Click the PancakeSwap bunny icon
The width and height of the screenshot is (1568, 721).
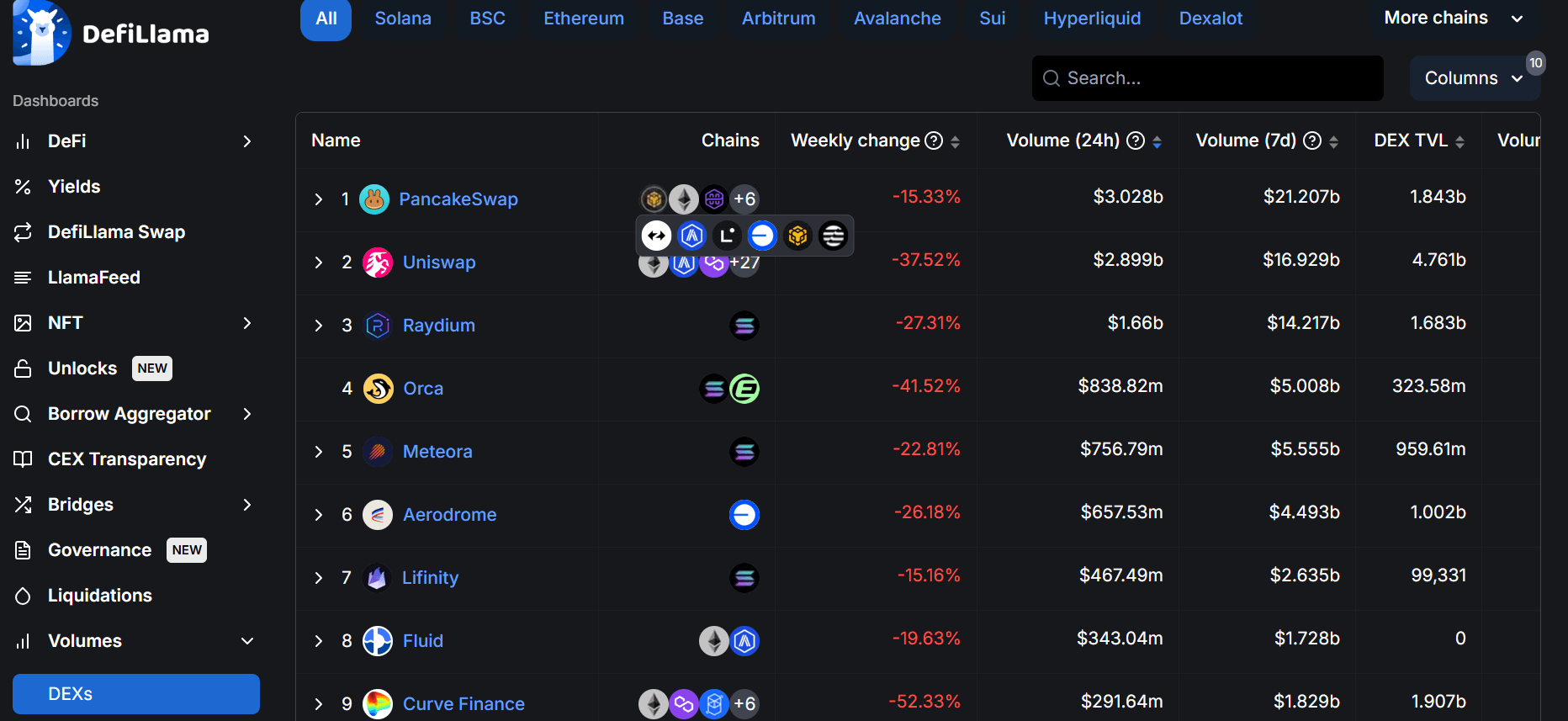[x=374, y=199]
